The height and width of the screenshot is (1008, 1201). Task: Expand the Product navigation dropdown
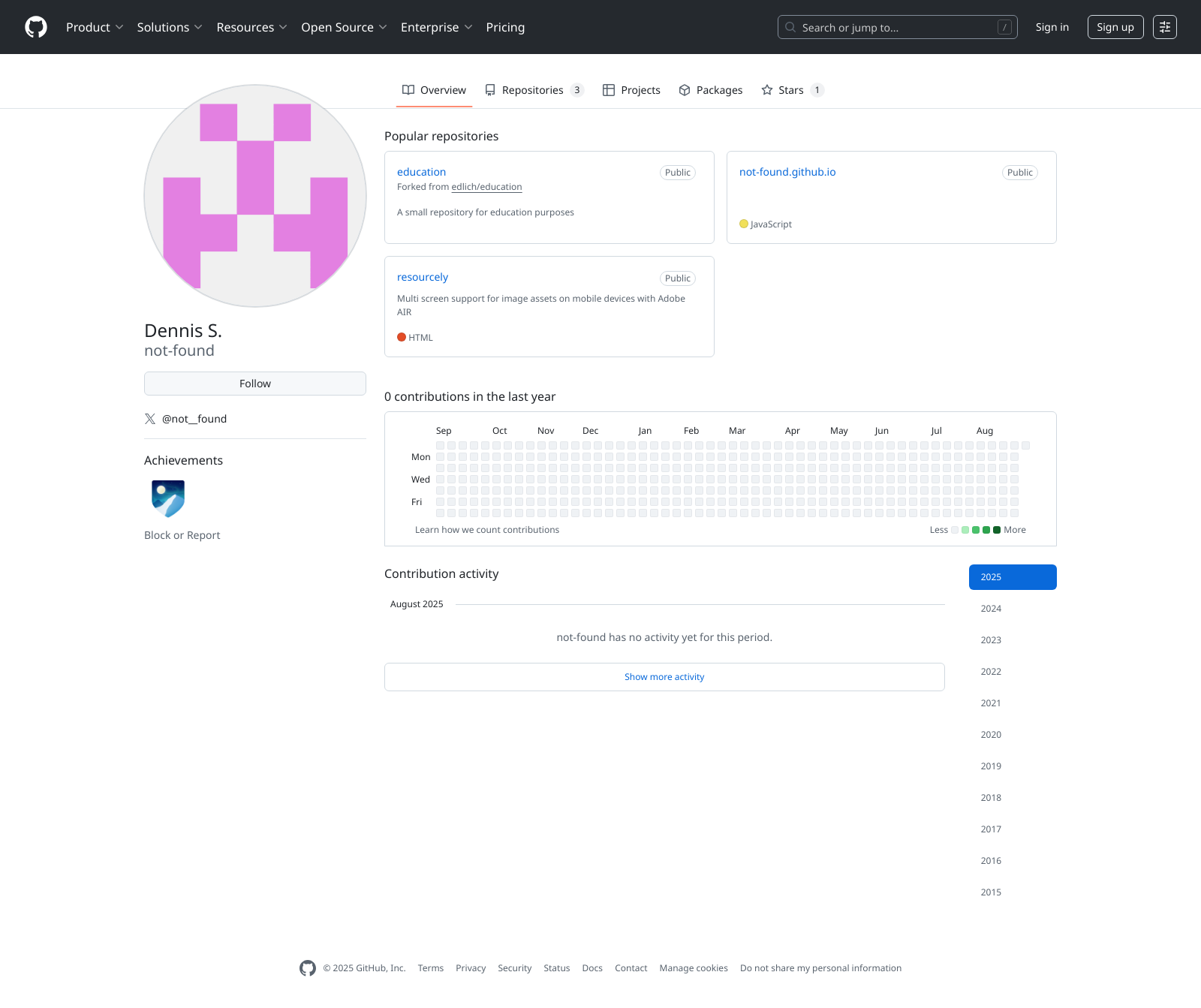[95, 27]
